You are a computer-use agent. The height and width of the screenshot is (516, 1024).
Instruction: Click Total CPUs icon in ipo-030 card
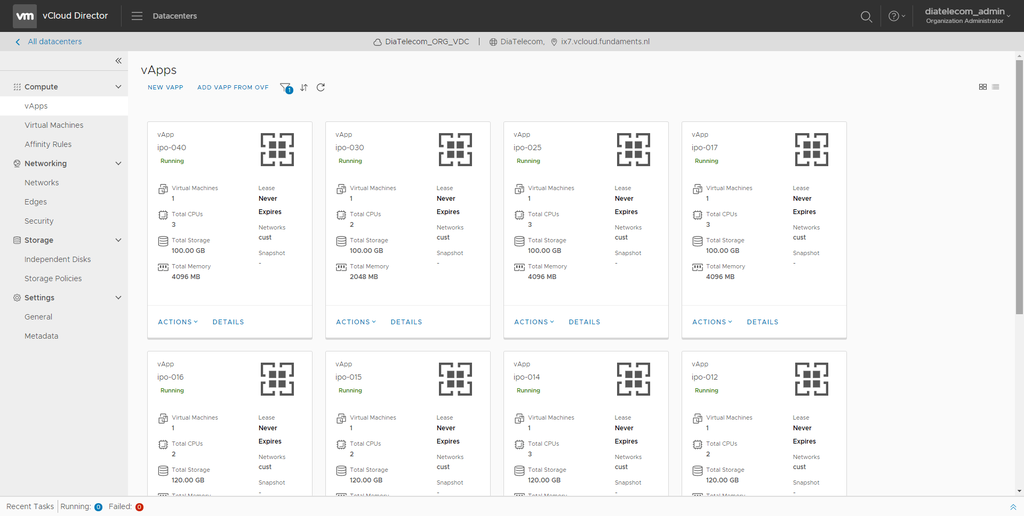(341, 215)
